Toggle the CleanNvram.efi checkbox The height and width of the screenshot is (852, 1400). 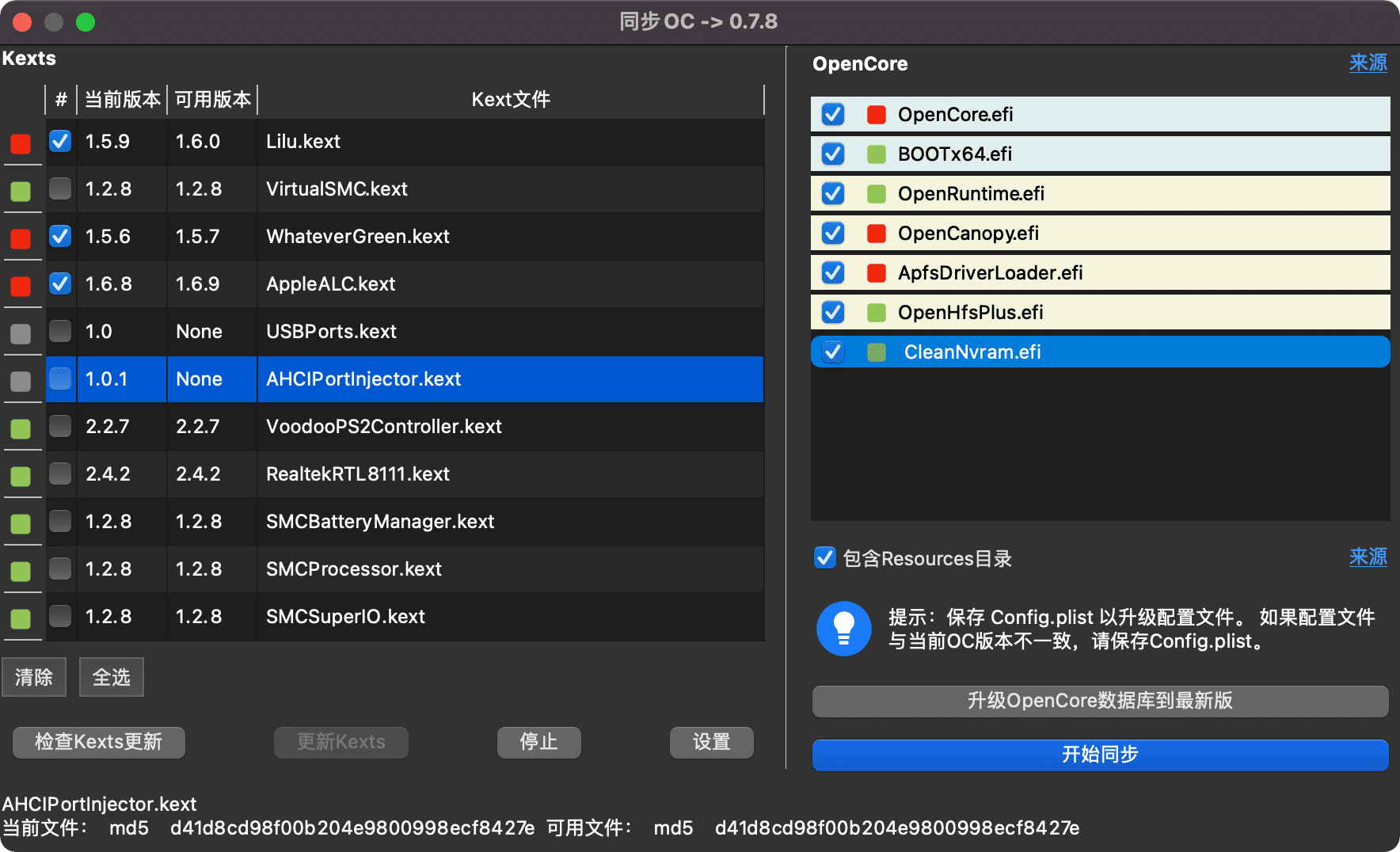click(x=832, y=352)
